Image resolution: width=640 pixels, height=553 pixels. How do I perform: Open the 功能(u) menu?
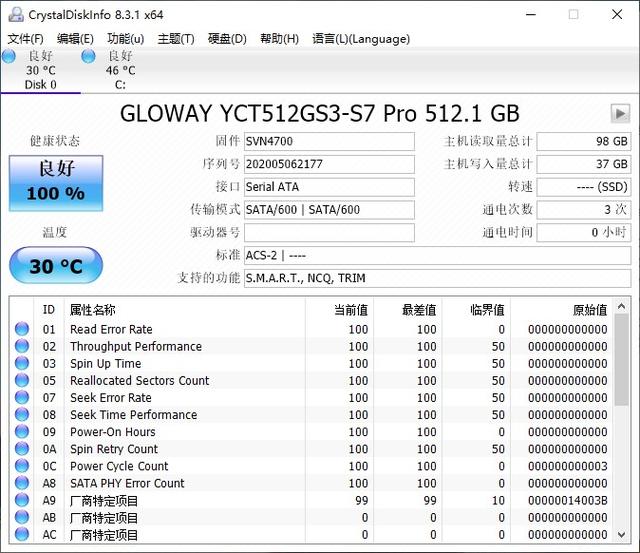pos(125,39)
